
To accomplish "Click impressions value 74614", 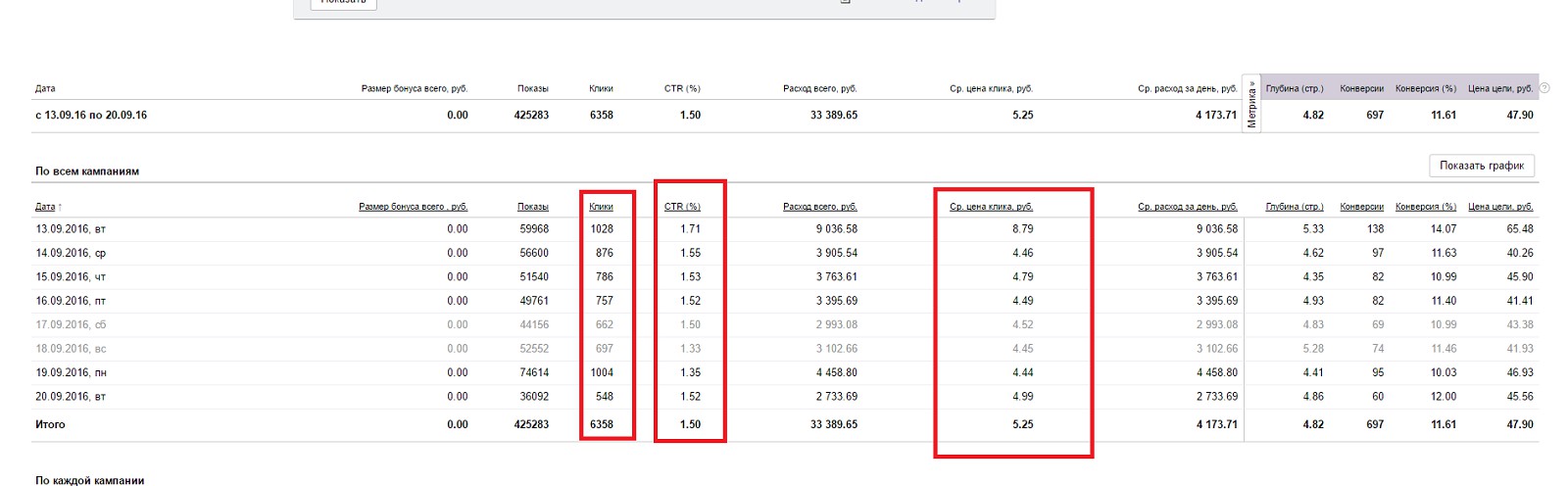I will 534,372.
